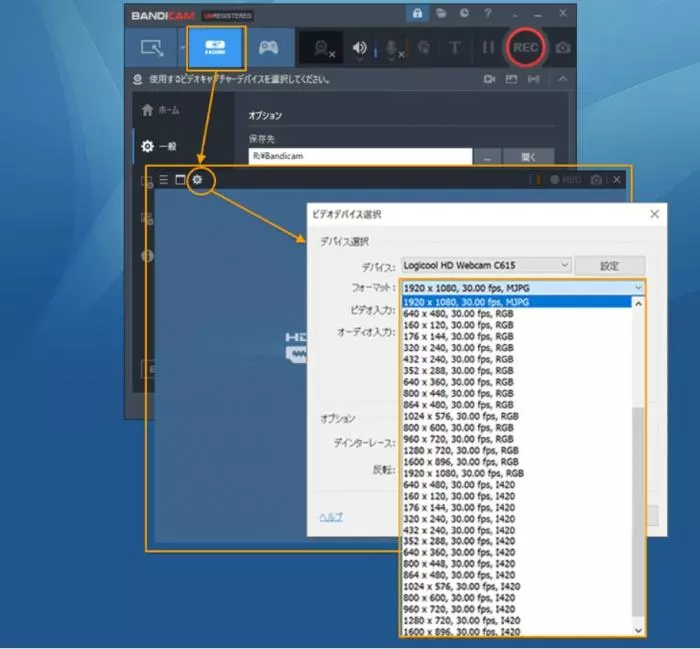Toggle text overlay T icon

pyautogui.click(x=454, y=47)
